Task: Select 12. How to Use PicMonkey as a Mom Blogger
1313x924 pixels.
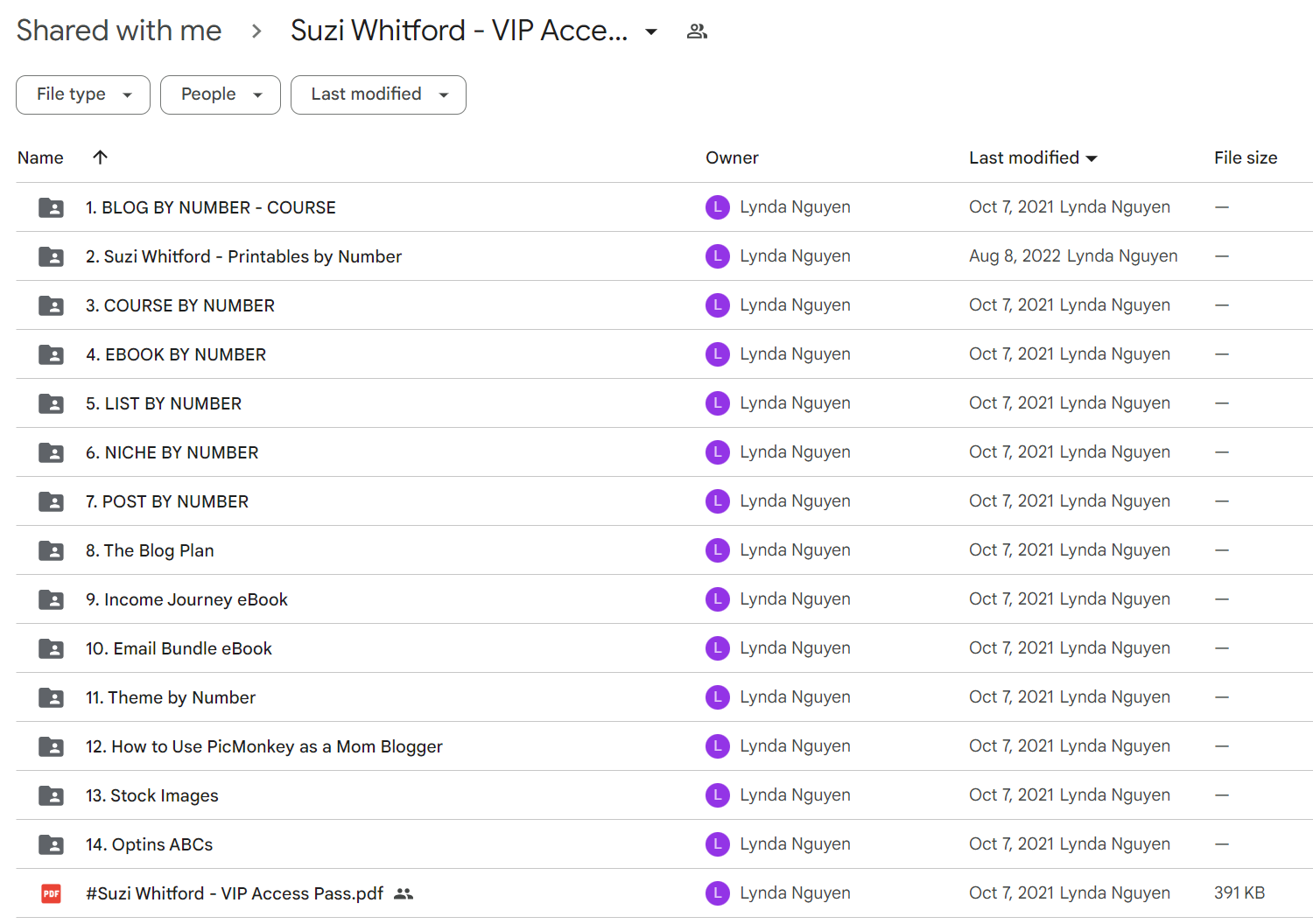Action: tap(264, 746)
